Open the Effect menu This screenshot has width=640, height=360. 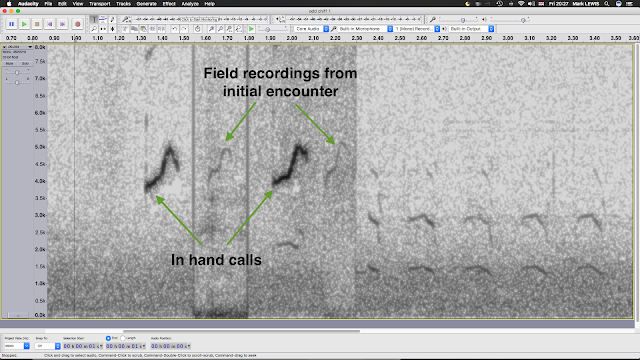pyautogui.click(x=169, y=4)
